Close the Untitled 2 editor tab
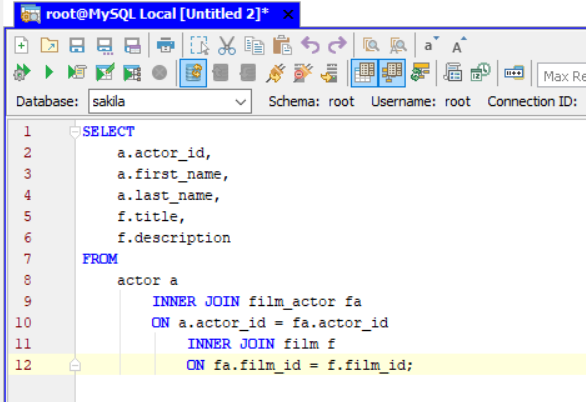Screen dimensions: 586x402 click(288, 15)
